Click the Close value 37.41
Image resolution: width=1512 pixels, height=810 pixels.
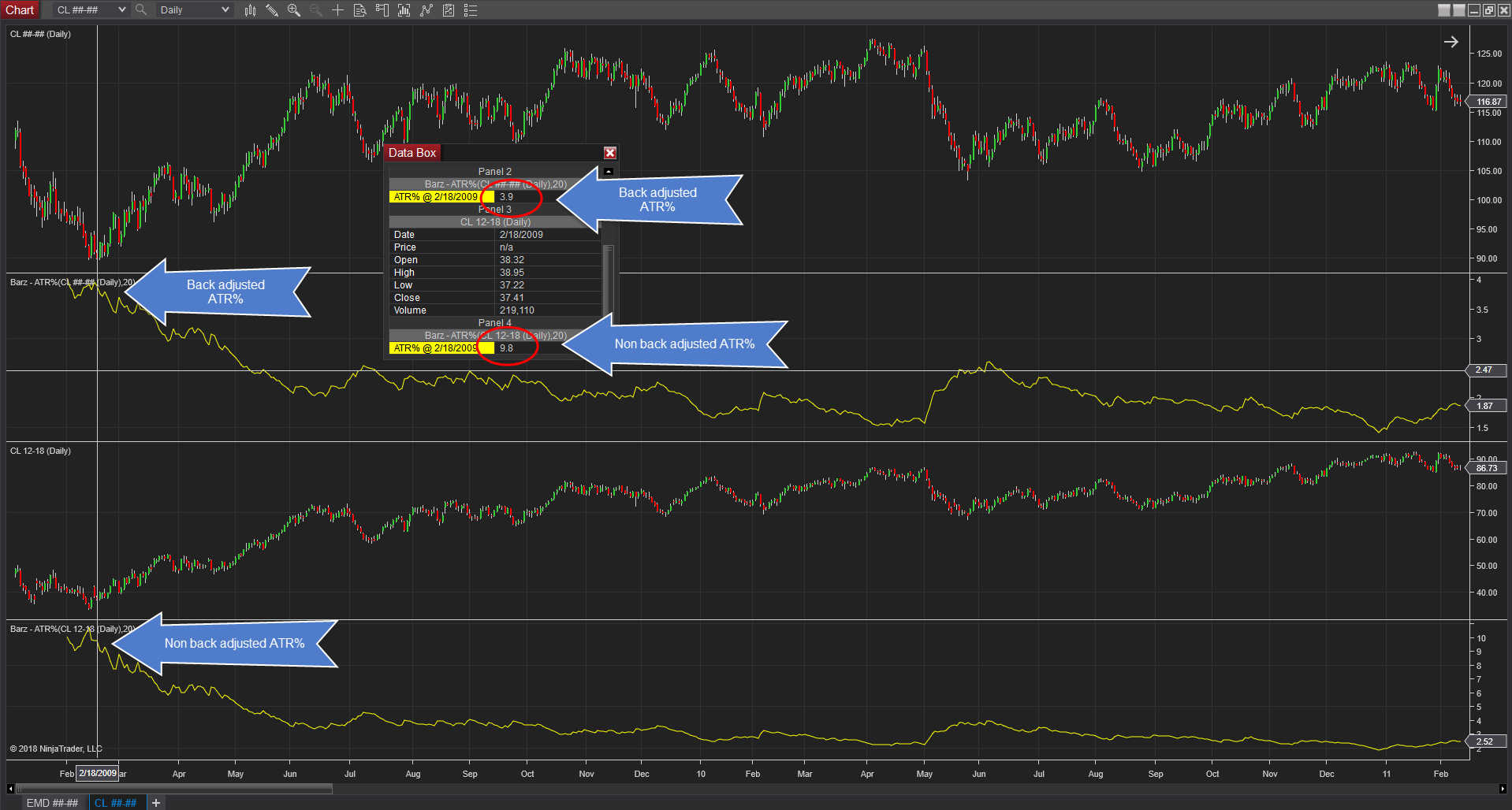pyautogui.click(x=512, y=297)
